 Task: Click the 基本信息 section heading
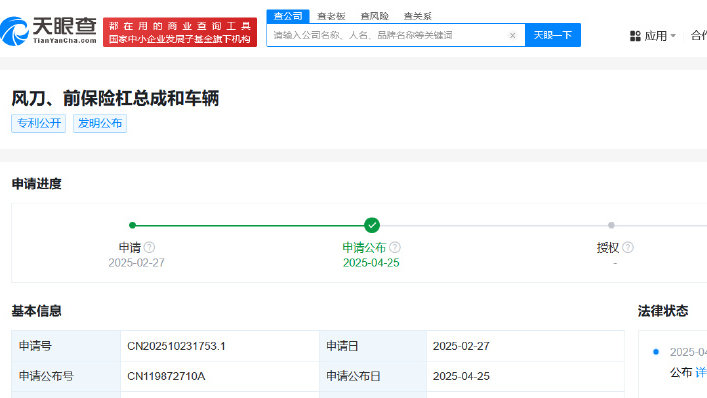click(37, 311)
